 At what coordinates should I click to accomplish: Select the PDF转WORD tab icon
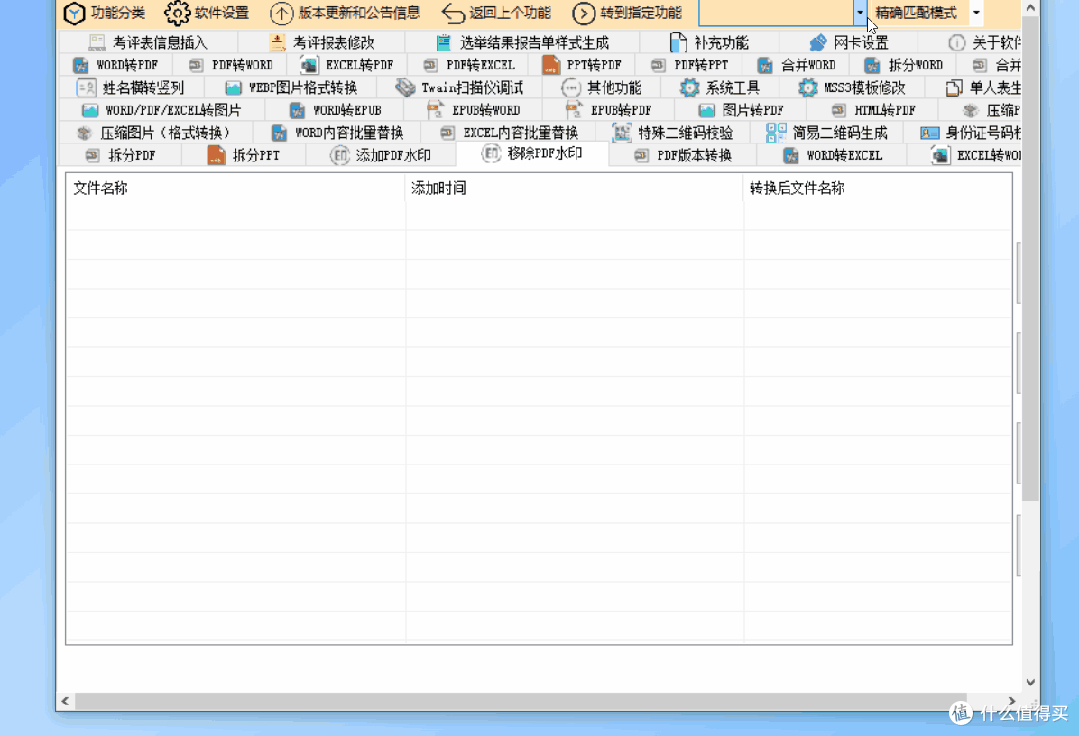(196, 65)
